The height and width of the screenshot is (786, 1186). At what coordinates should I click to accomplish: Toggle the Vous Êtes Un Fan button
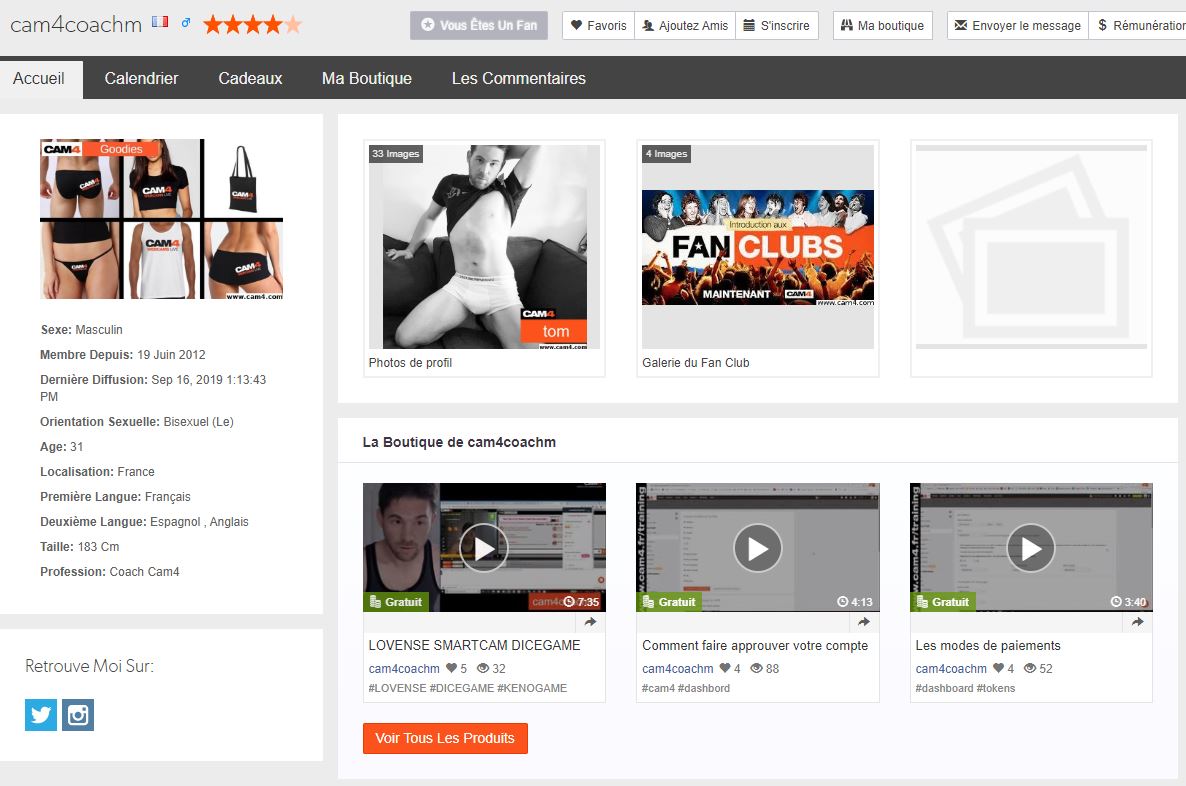point(478,26)
